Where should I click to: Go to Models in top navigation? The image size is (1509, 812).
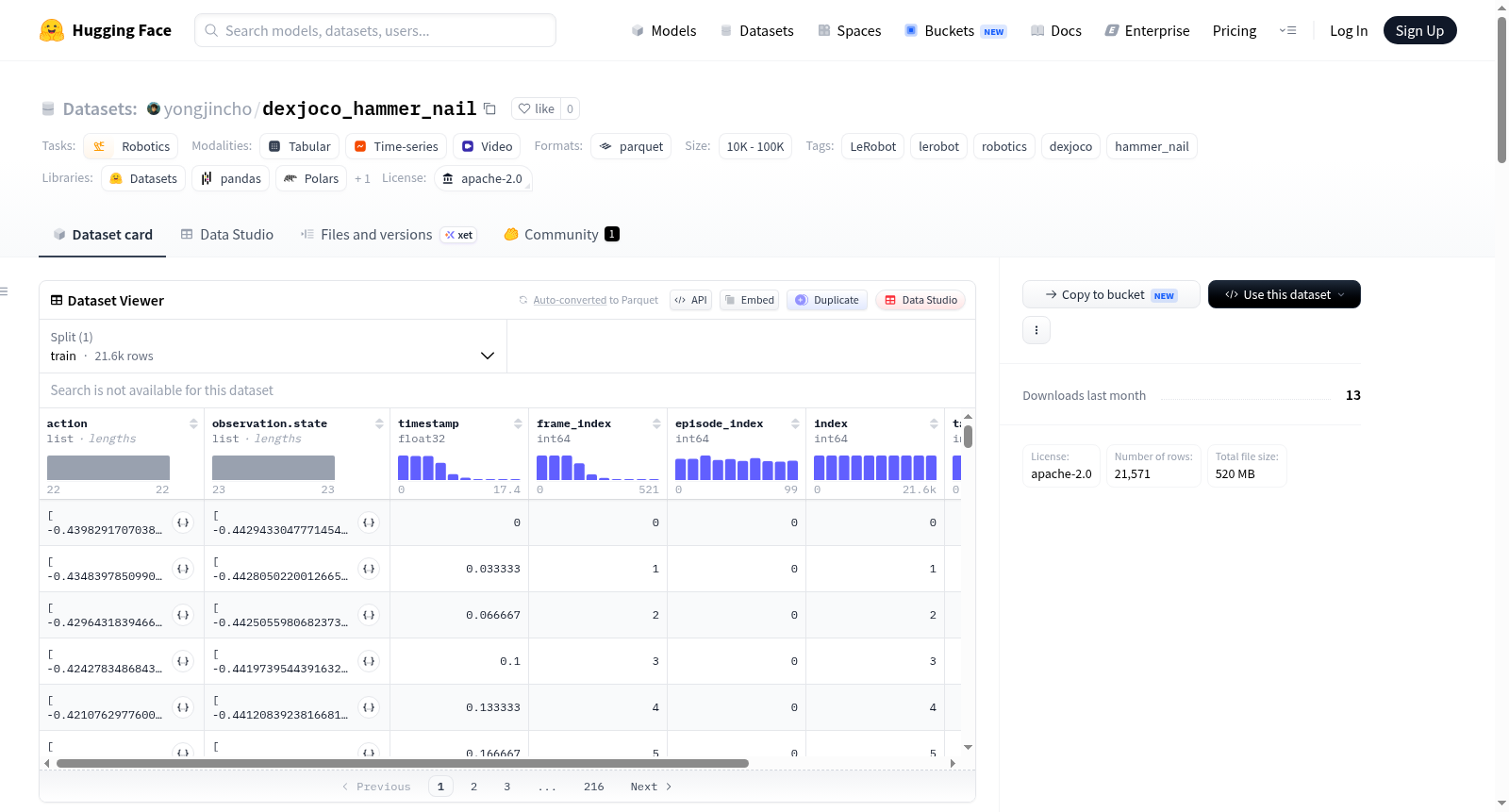coord(664,30)
